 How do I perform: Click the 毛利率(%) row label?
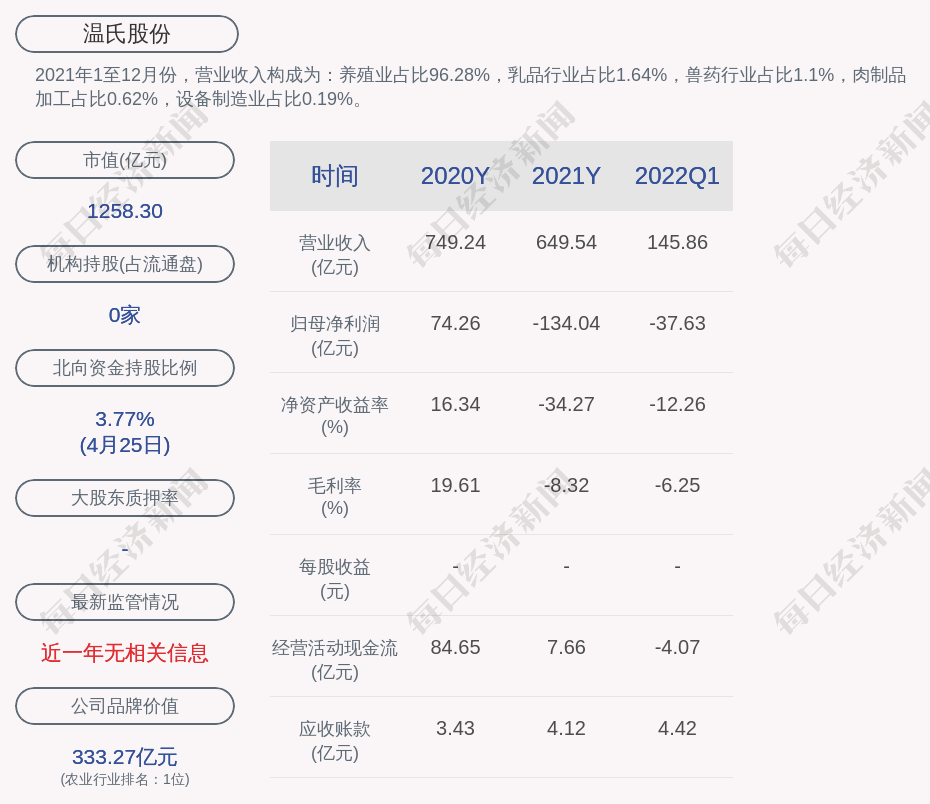335,497
